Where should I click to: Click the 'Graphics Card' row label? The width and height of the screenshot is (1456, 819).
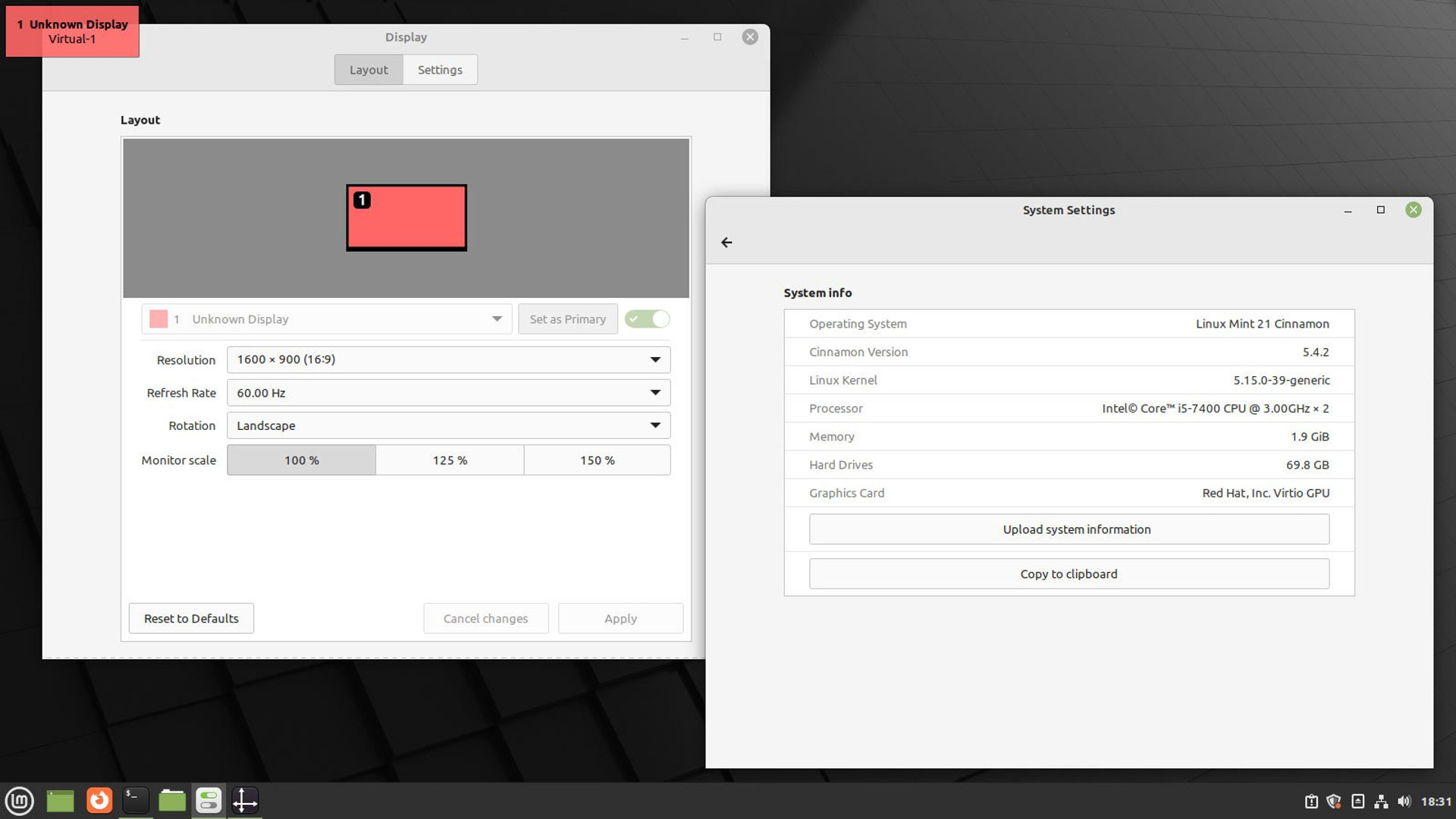(846, 493)
